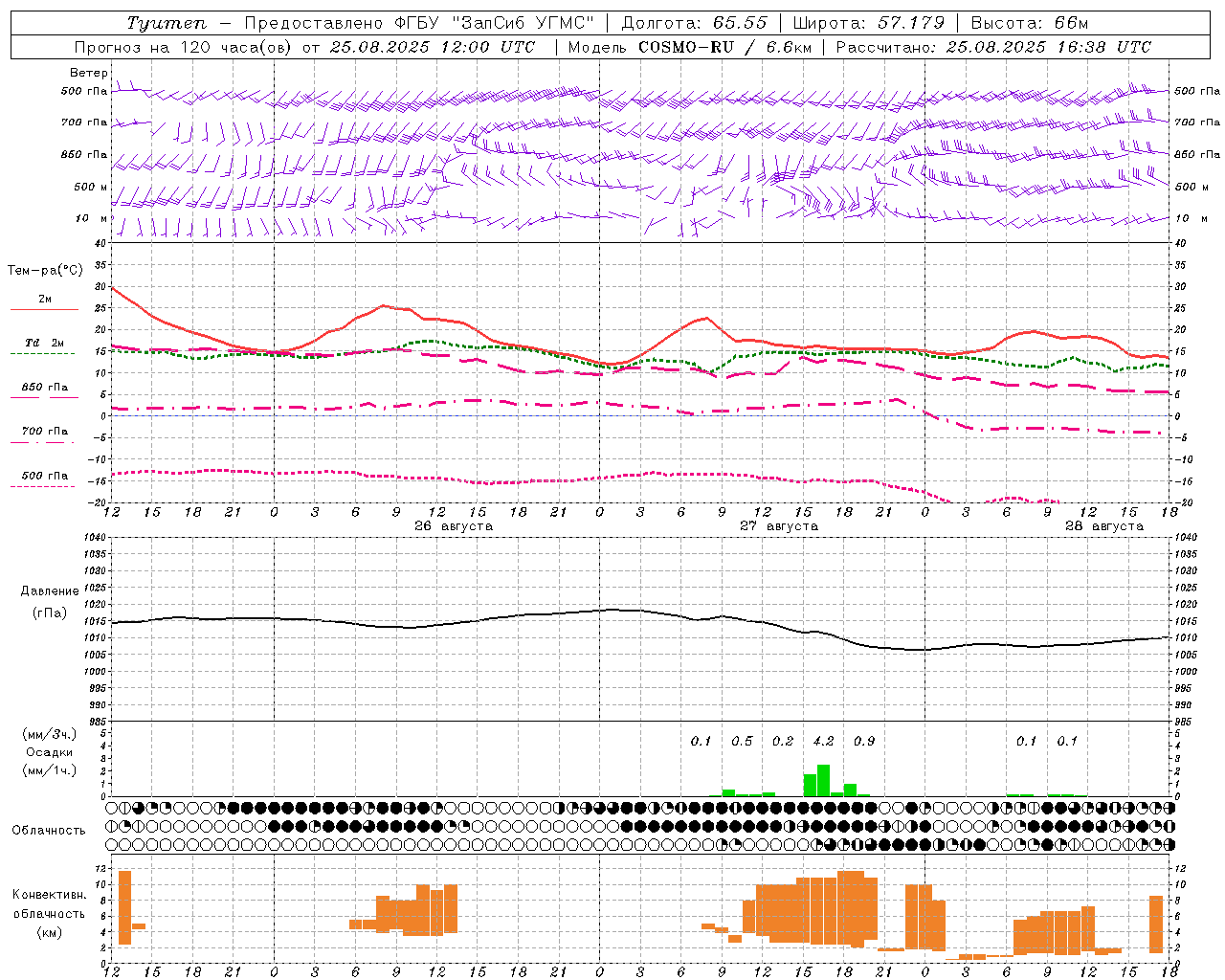Click the '(мм/3ч.)' precipitation unit label
The width and height of the screenshot is (1225, 980).
point(50,734)
